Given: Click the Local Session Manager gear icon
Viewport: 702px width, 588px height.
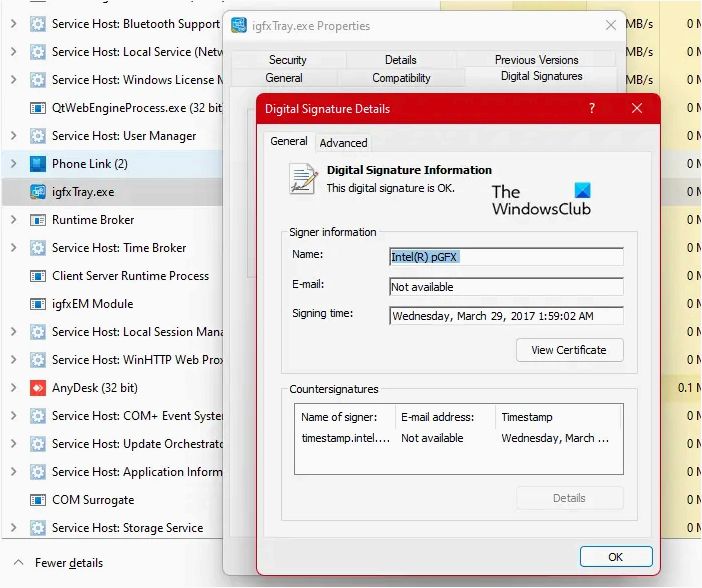Looking at the screenshot, I should coord(38,332).
